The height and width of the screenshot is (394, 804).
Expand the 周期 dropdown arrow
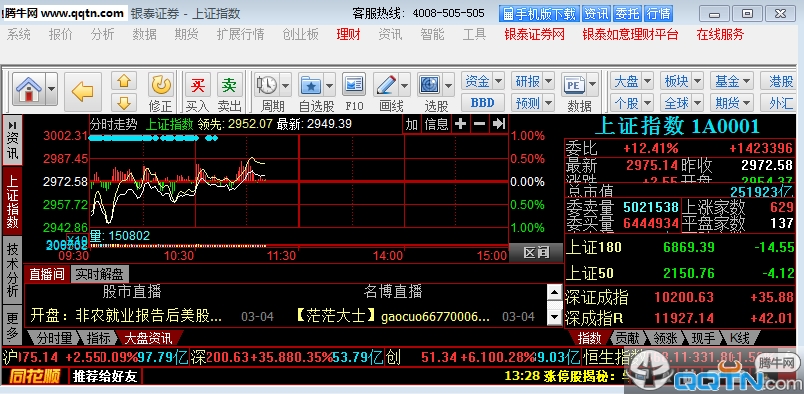click(285, 85)
